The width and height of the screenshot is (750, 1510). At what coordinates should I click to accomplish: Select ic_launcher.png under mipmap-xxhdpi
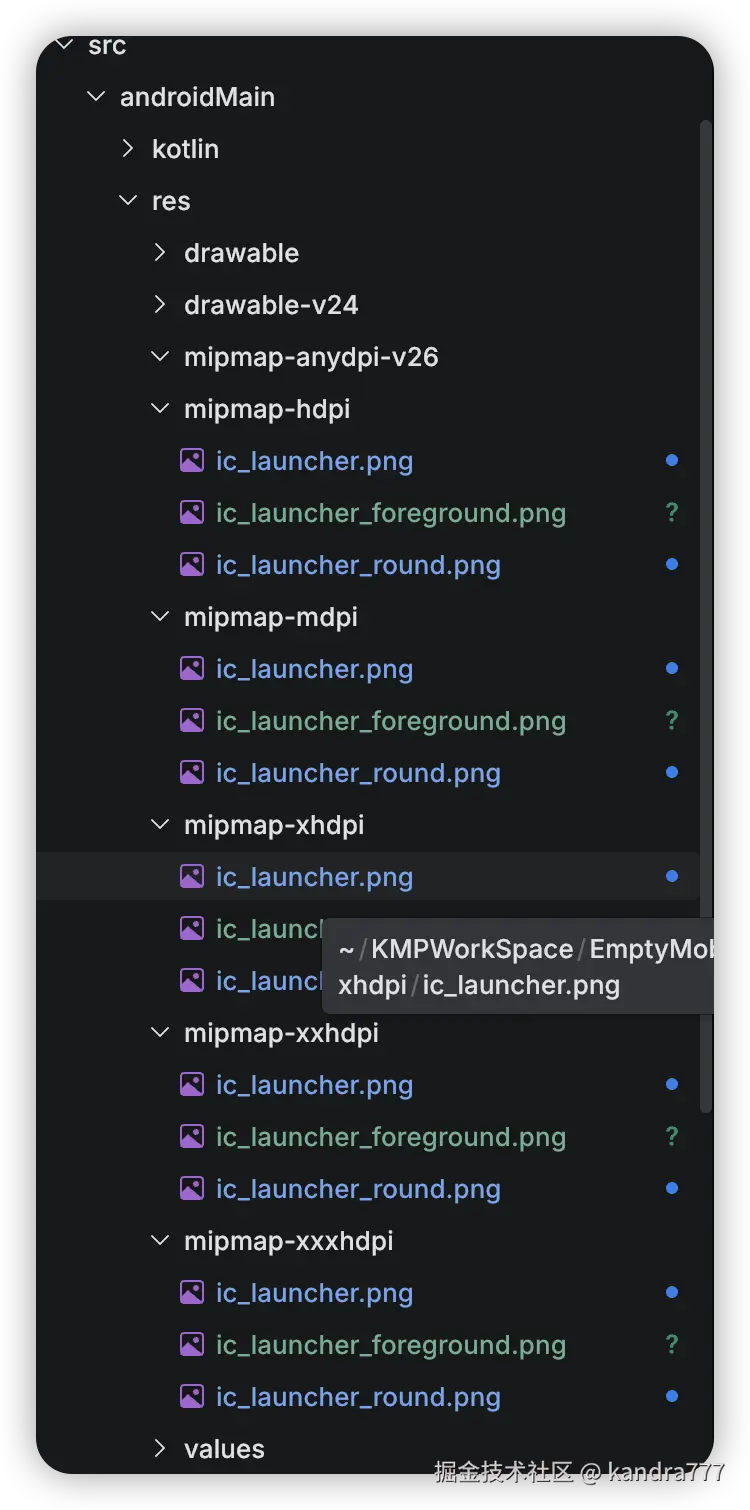pos(314,1086)
